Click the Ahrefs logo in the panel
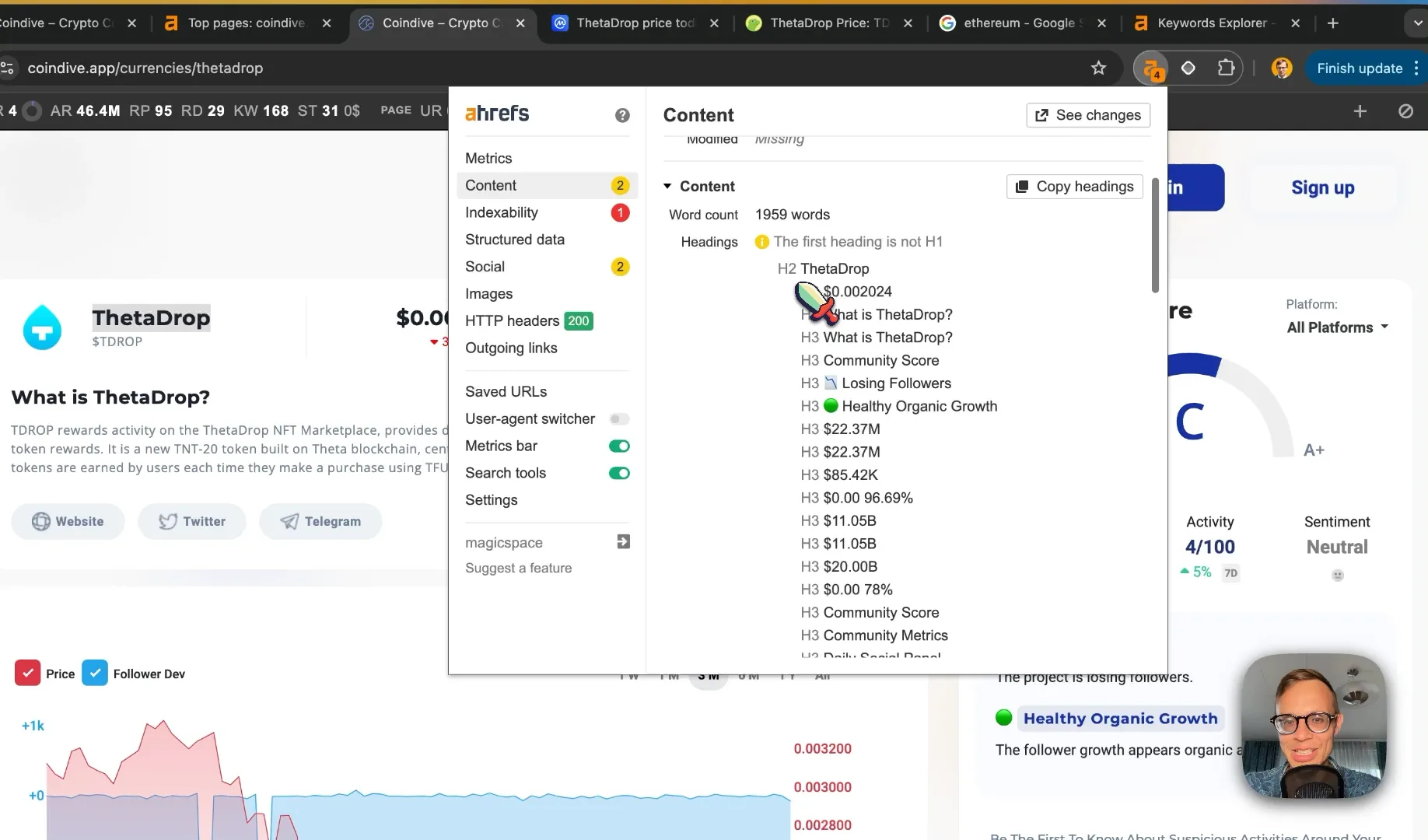This screenshot has height=840, width=1428. click(497, 114)
